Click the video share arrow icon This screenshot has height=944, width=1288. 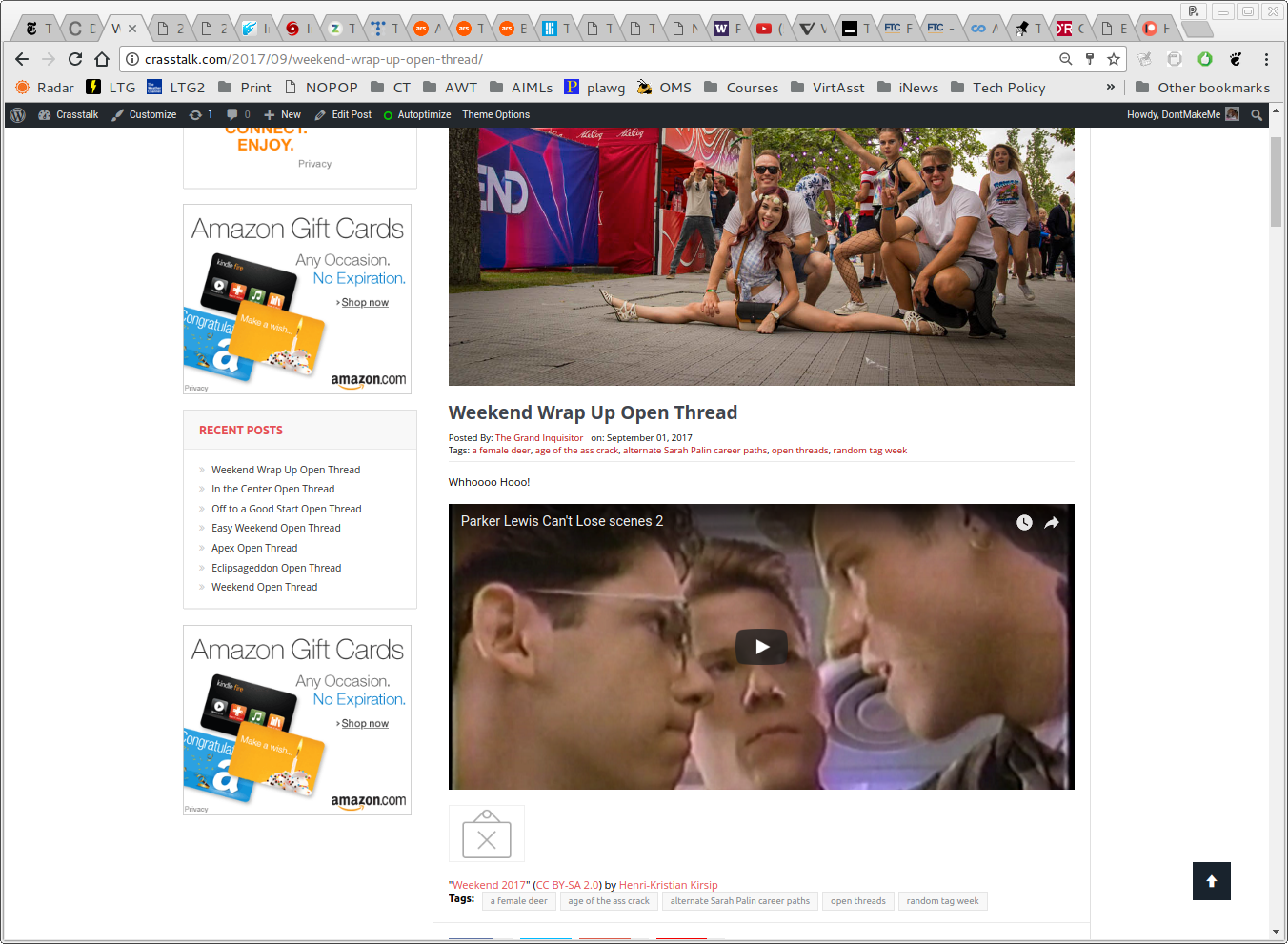1052,522
